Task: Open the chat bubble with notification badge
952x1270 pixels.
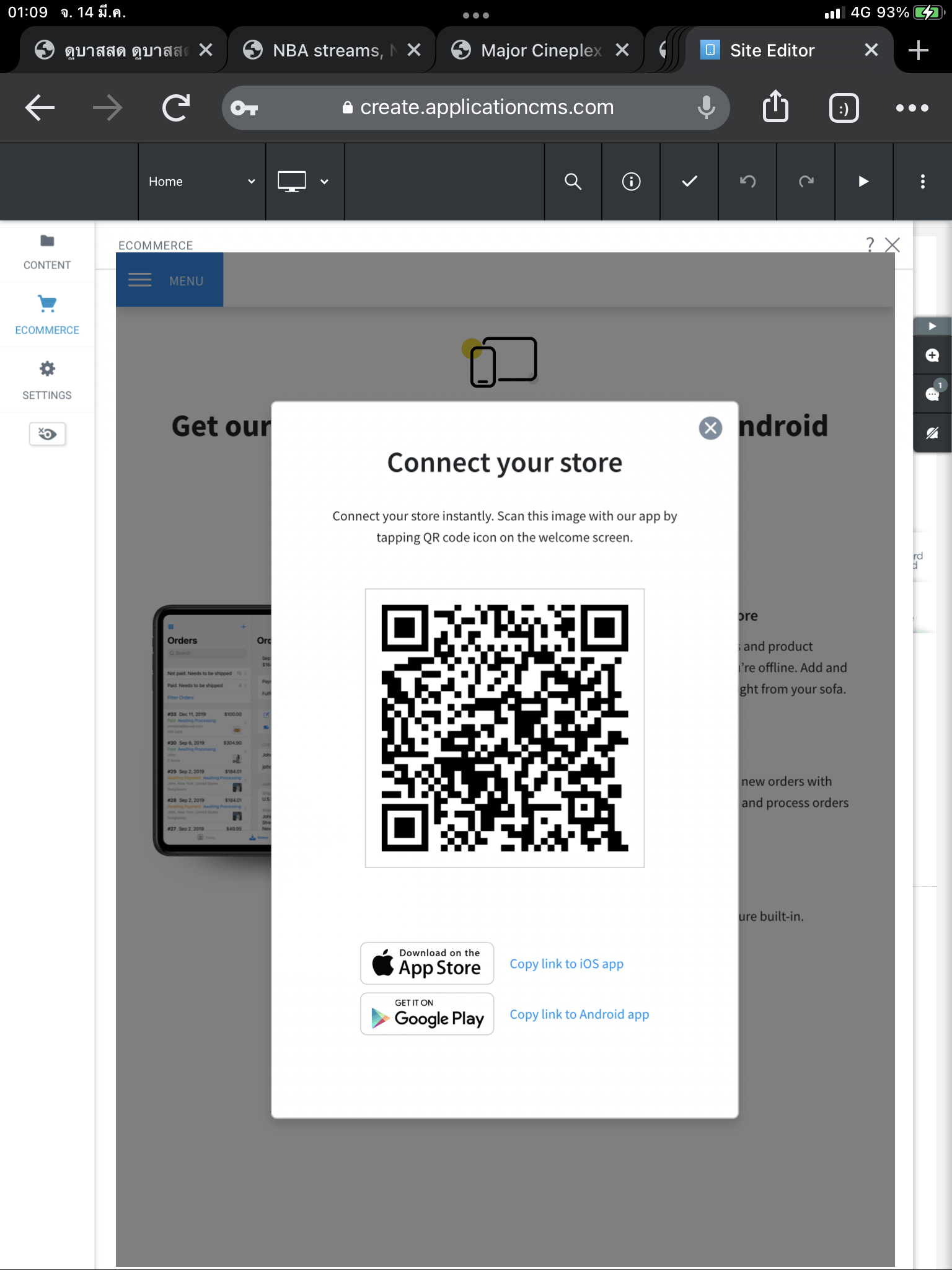Action: coord(932,394)
